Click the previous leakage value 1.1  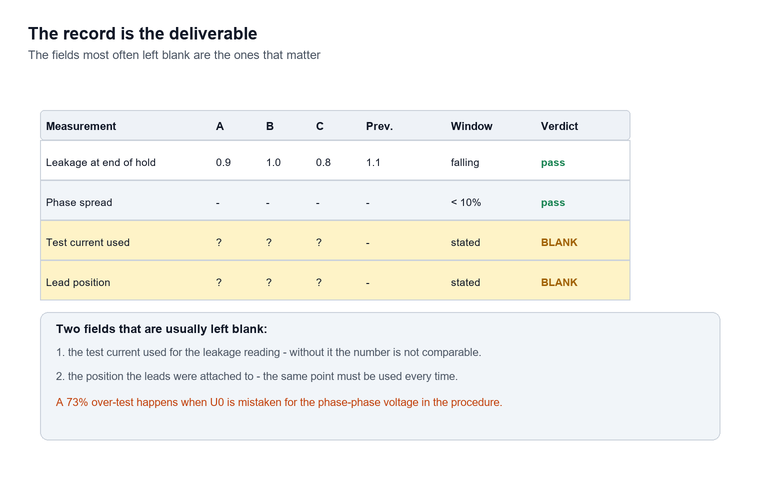pos(373,162)
